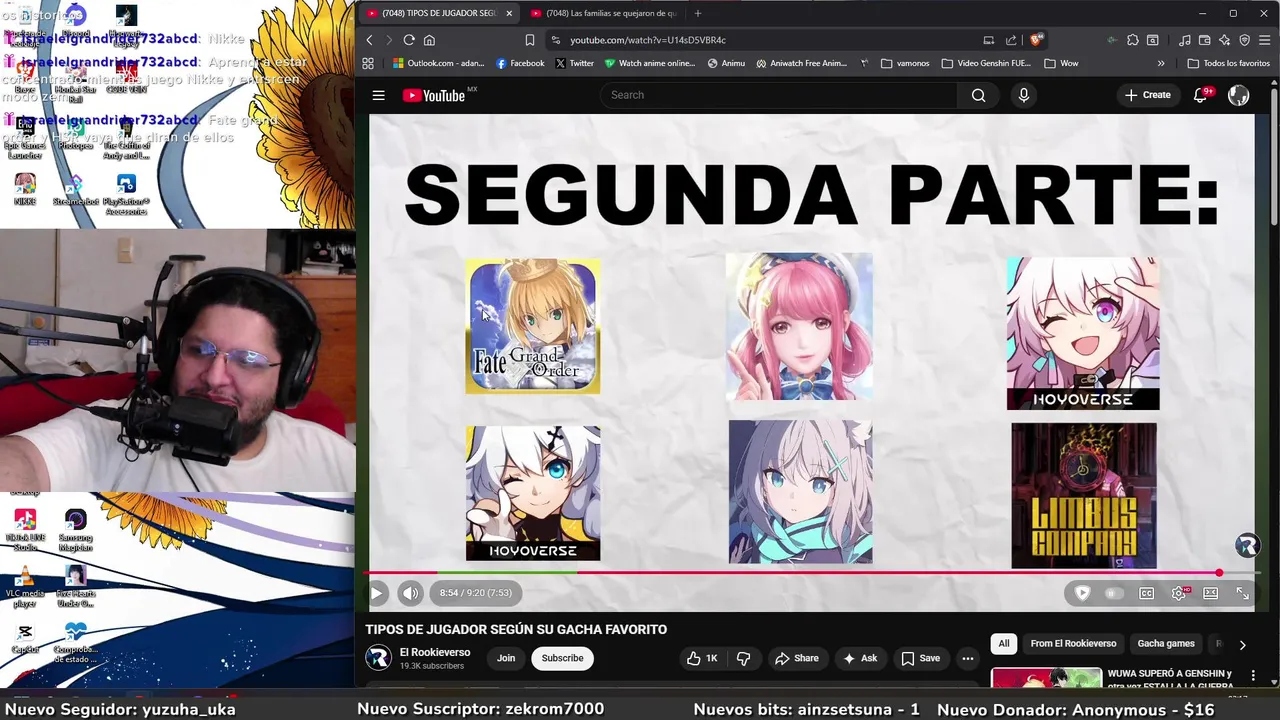Toggle the autoplay switch in the player
Viewport: 1280px width, 720px height.
(x=1112, y=593)
